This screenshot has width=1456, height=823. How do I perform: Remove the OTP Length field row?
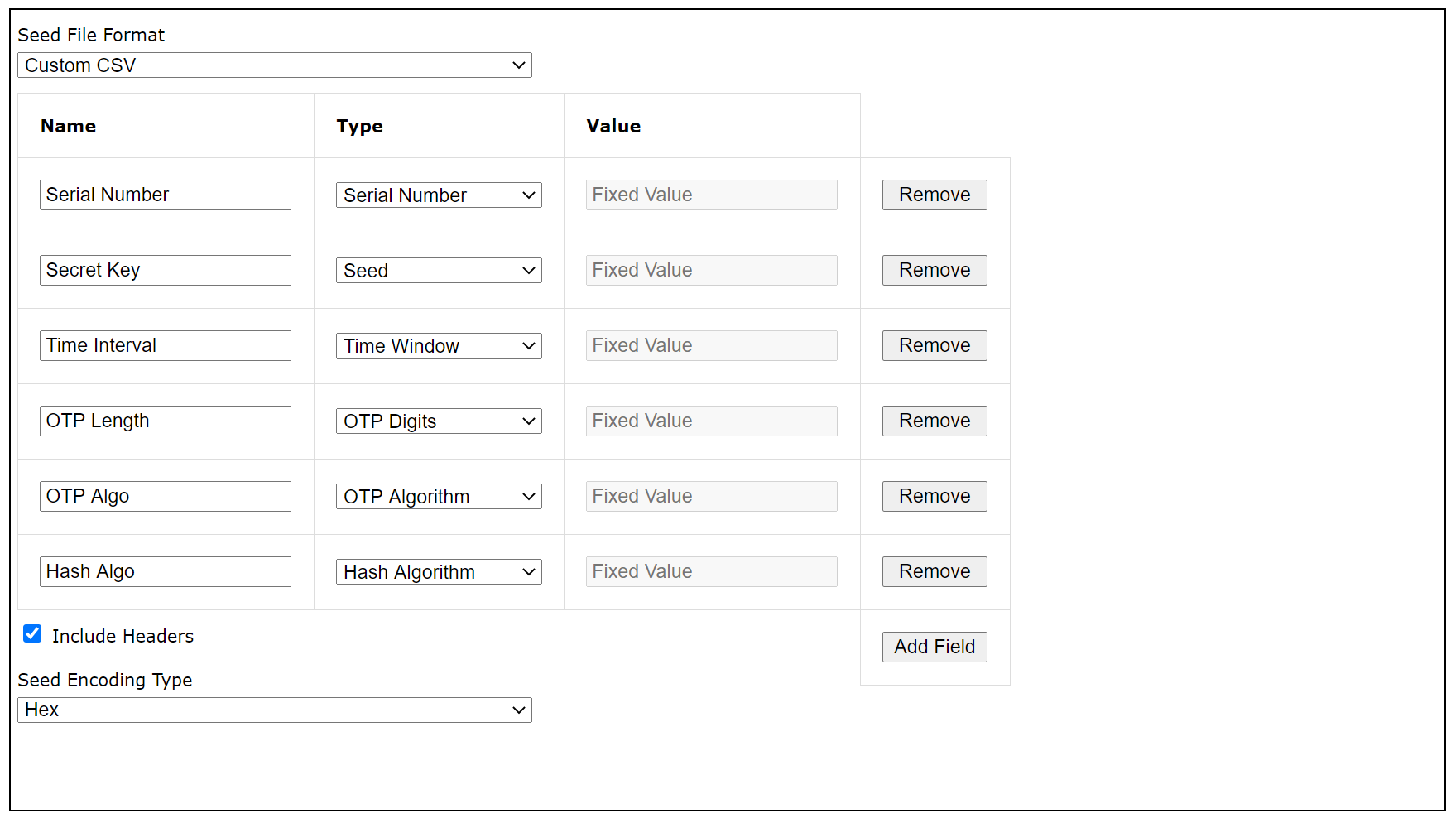coord(935,421)
